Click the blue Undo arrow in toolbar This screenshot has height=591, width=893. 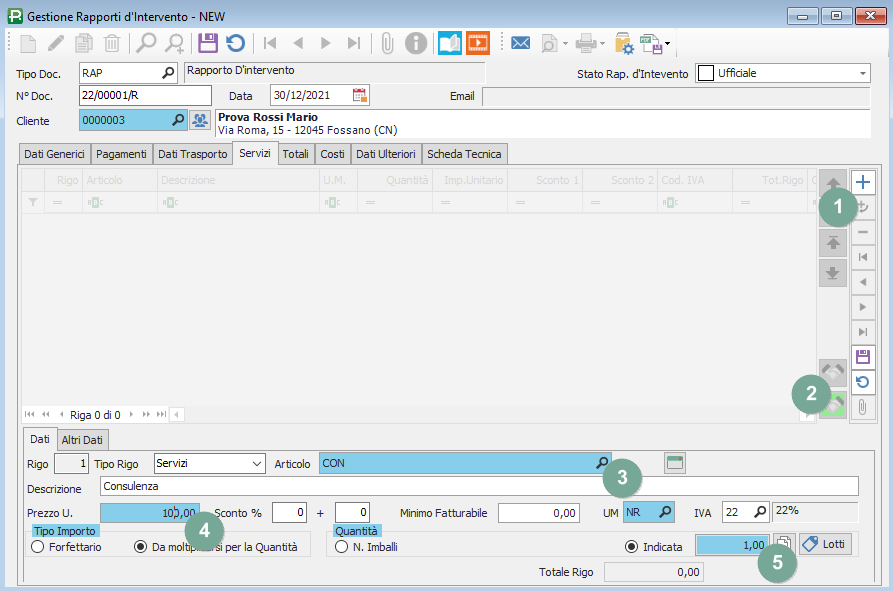[236, 43]
